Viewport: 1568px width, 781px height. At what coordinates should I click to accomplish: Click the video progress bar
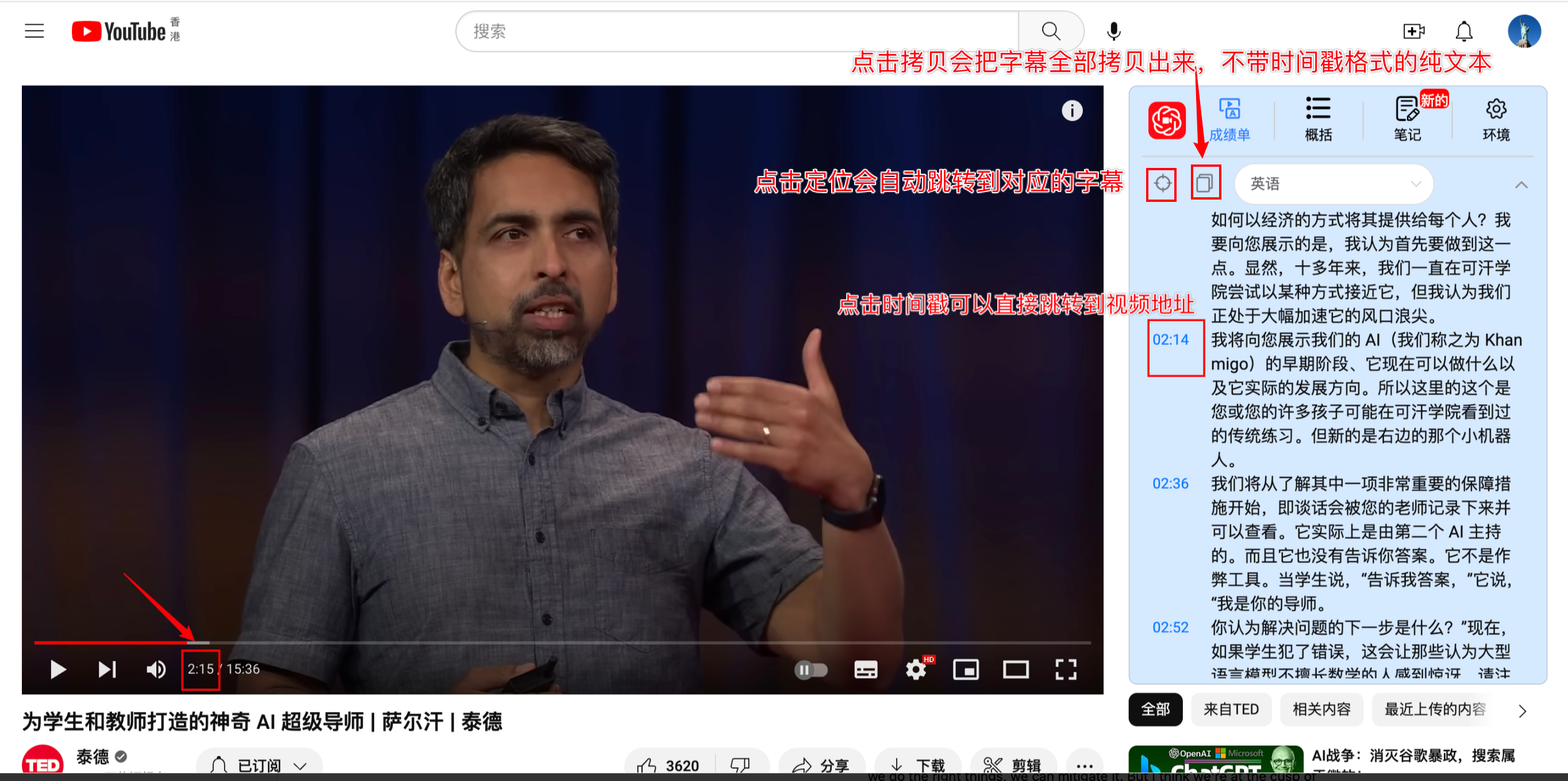pos(548,642)
